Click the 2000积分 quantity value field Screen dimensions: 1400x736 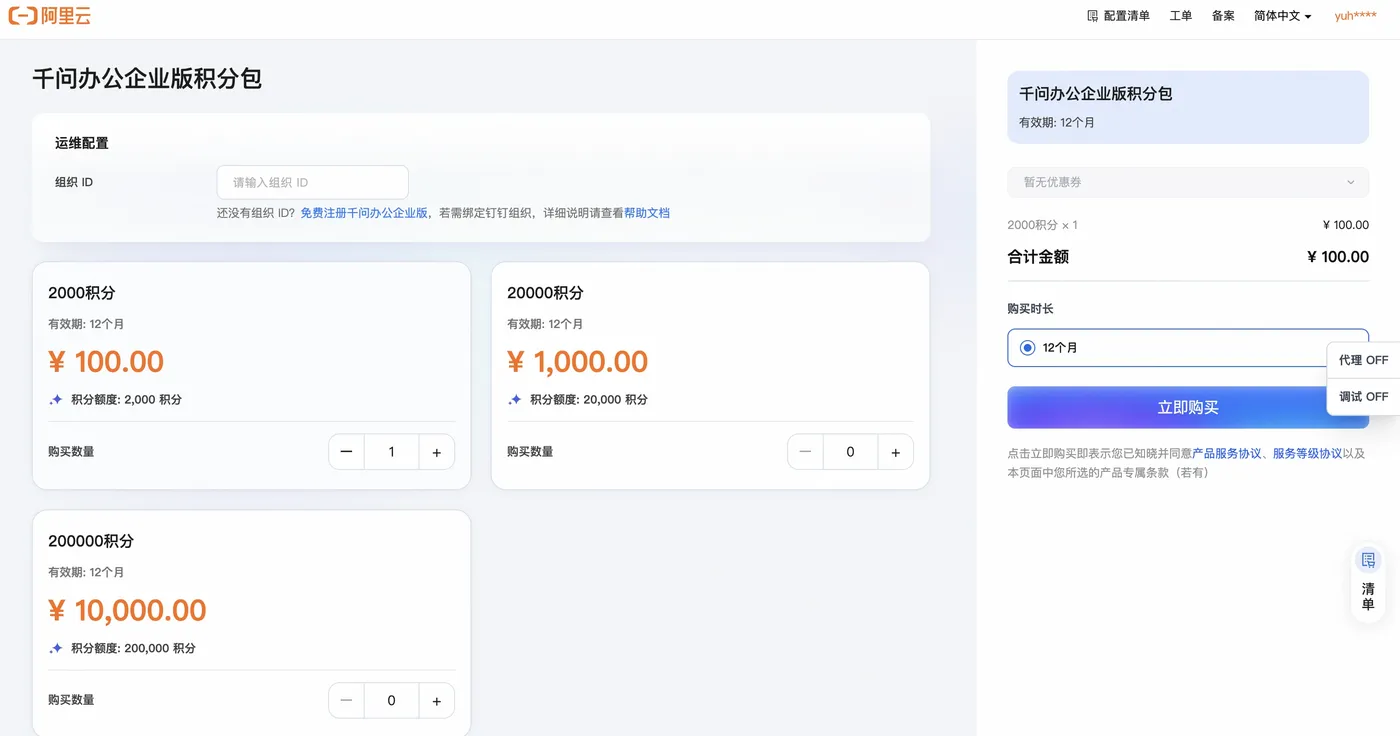[x=391, y=452]
